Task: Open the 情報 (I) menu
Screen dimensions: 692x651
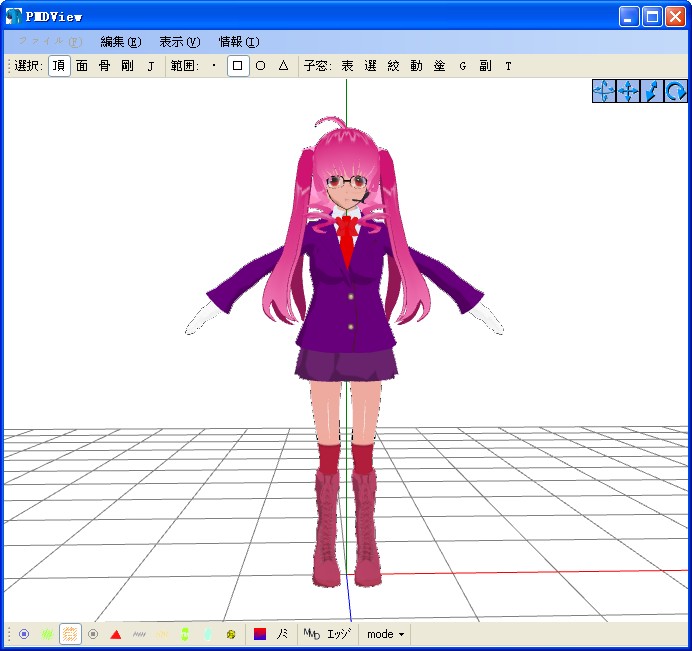Action: coord(239,42)
